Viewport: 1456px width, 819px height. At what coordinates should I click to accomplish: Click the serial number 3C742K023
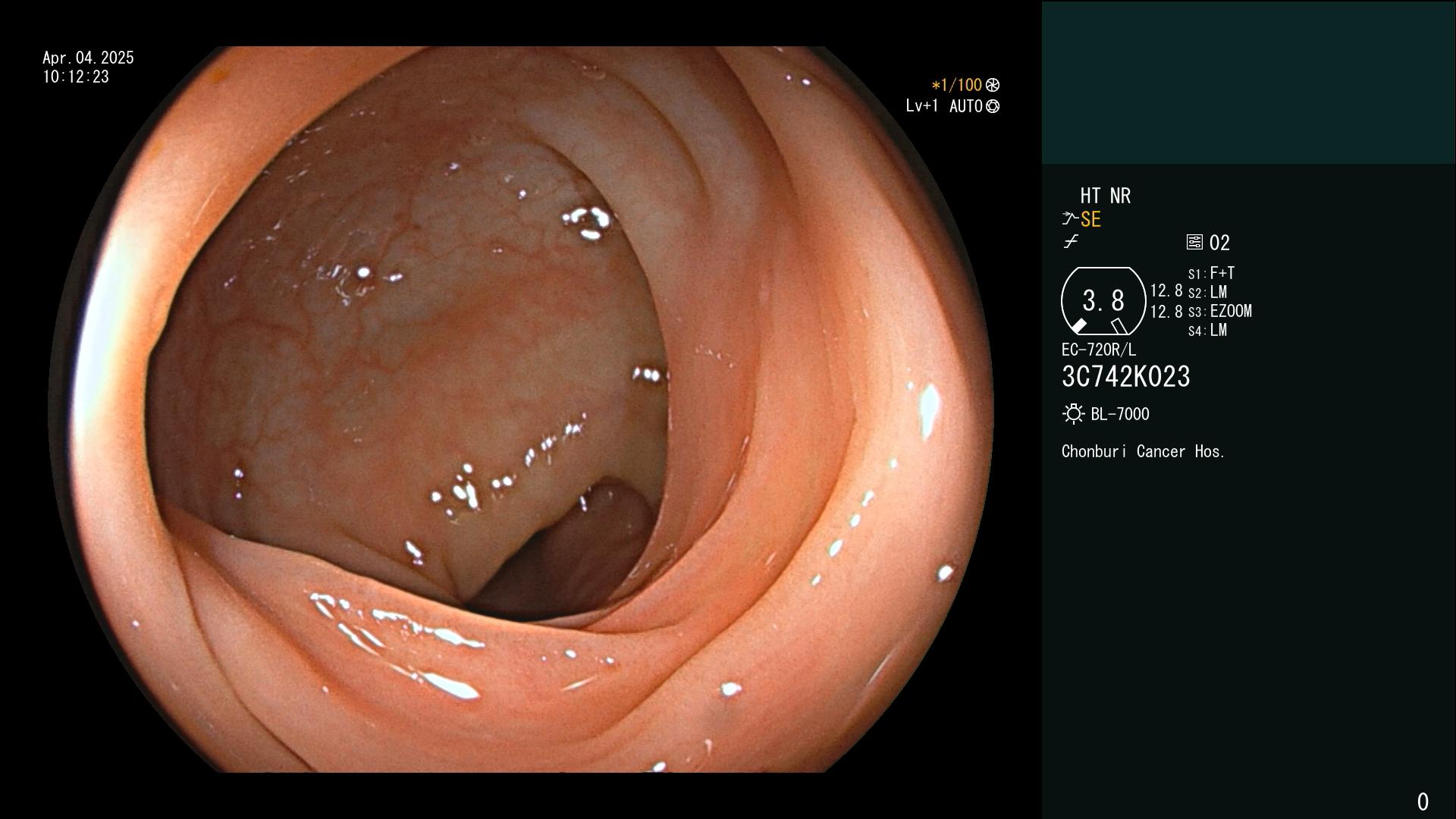point(1126,377)
